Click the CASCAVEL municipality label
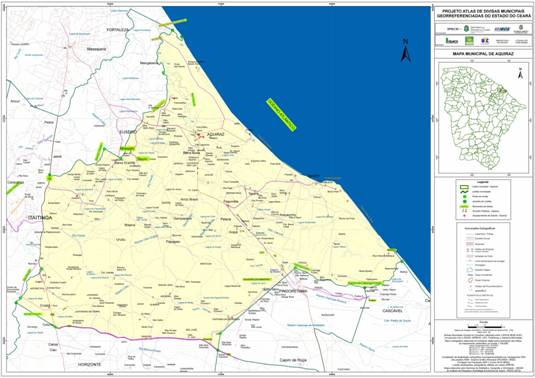The height and width of the screenshot is (378, 535). tap(392, 311)
